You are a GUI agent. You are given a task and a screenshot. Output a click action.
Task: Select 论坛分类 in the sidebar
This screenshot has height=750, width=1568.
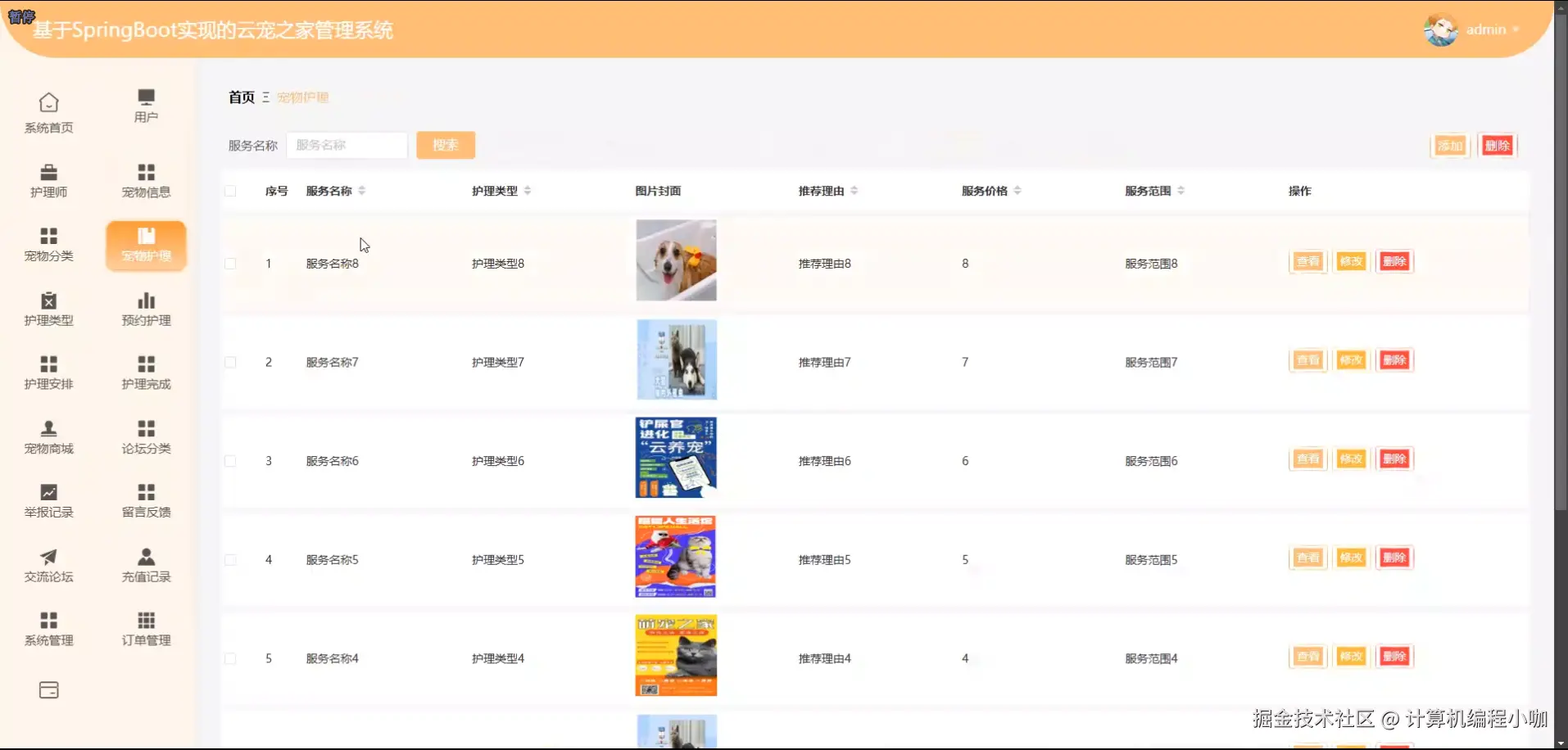point(146,437)
